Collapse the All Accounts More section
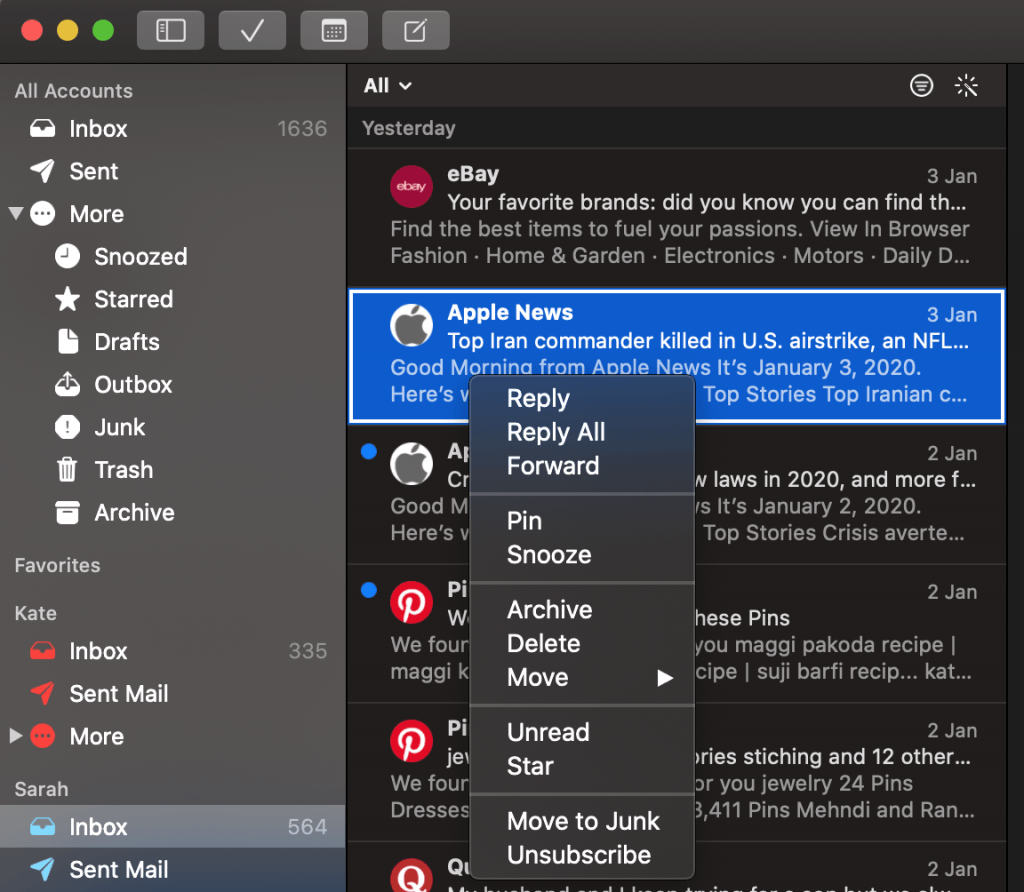The height and width of the screenshot is (892, 1024). (x=16, y=214)
